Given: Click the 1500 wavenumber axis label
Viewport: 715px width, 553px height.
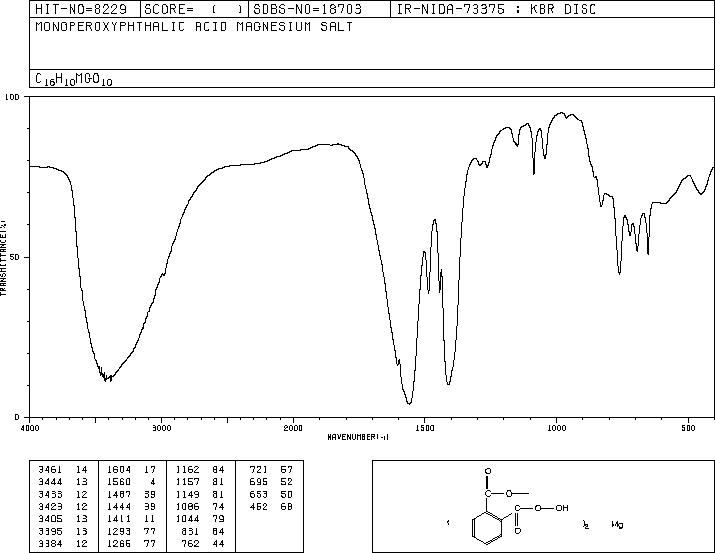Looking at the screenshot, I should pos(425,428).
